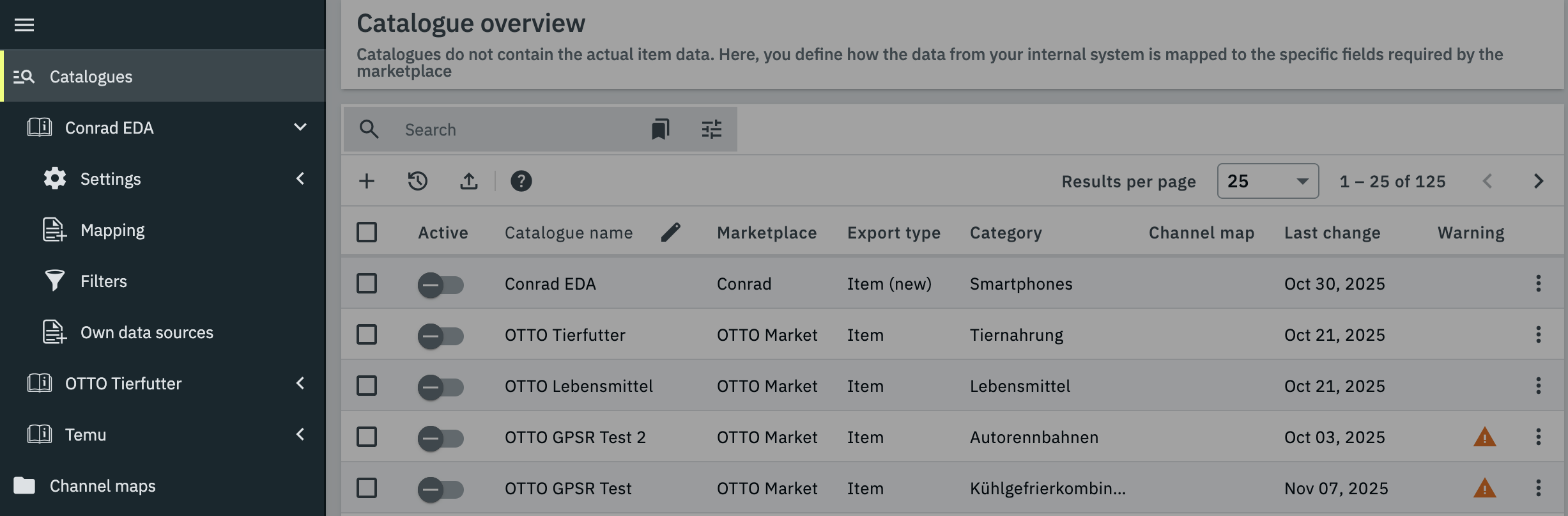Sort by the Category column header

coord(1006,233)
